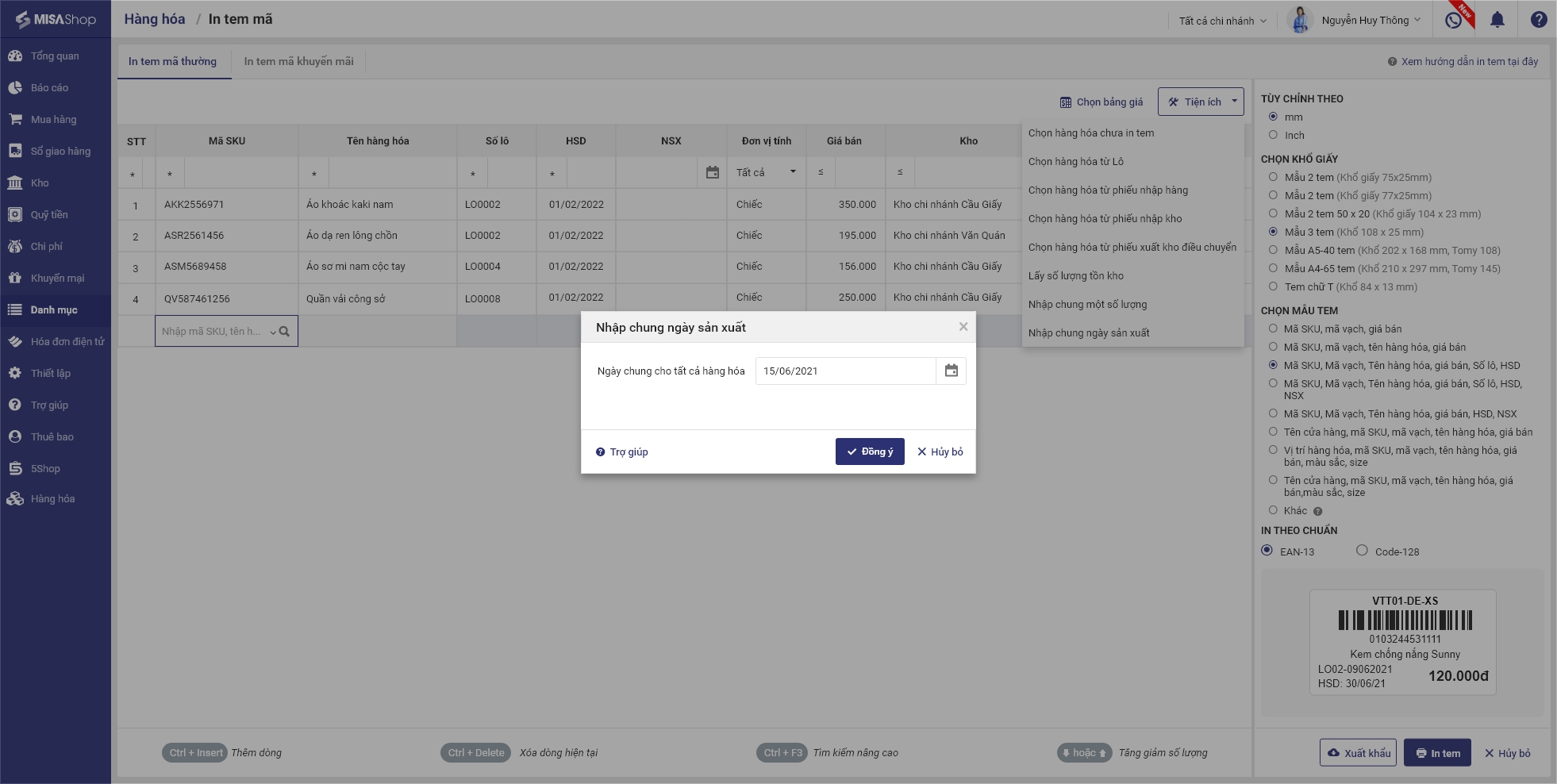This screenshot has width=1557, height=784.
Task: Open the Hàng hóa boxes icon
Action: point(15,499)
